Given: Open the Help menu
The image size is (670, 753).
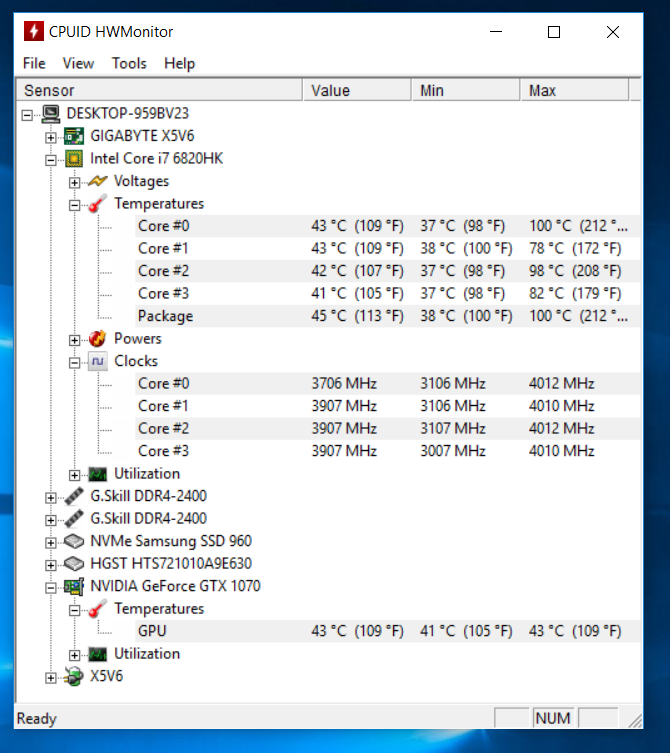Looking at the screenshot, I should [180, 63].
